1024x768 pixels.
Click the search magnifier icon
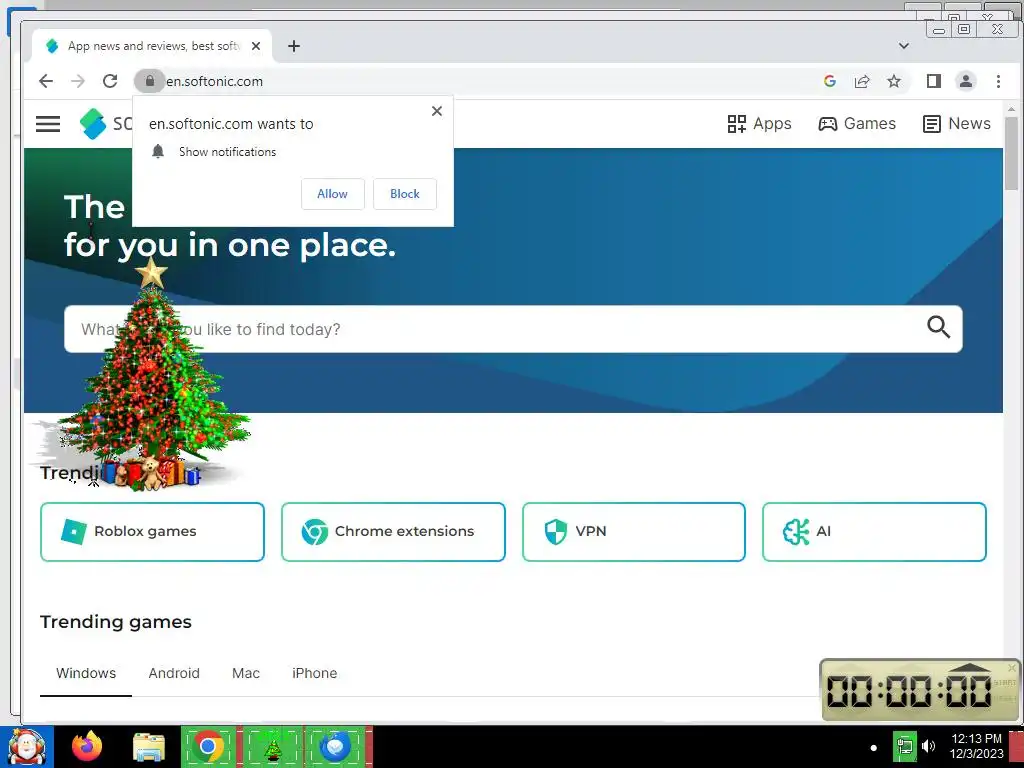click(938, 327)
